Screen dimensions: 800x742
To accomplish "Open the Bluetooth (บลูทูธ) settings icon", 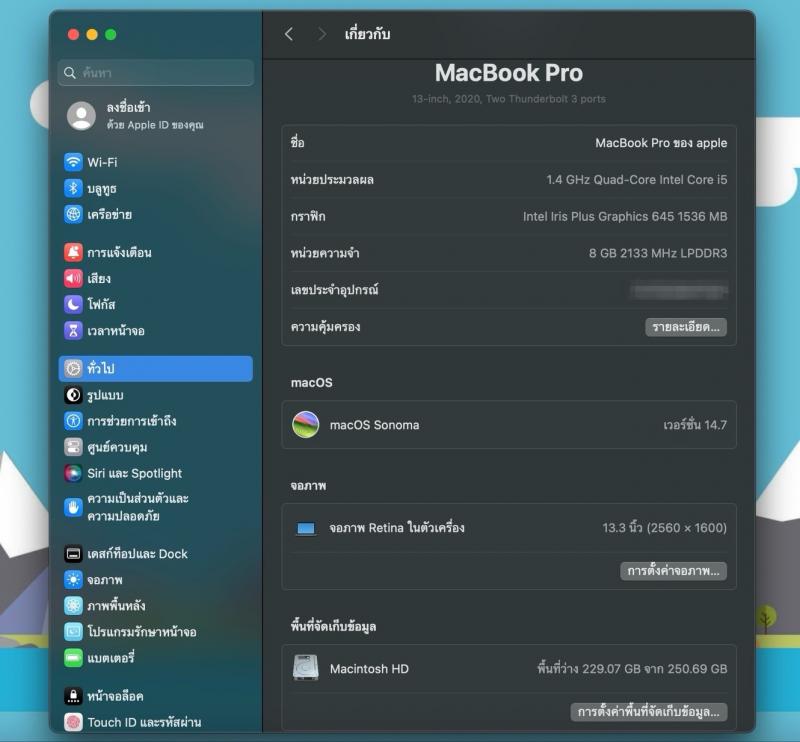I will (x=73, y=188).
